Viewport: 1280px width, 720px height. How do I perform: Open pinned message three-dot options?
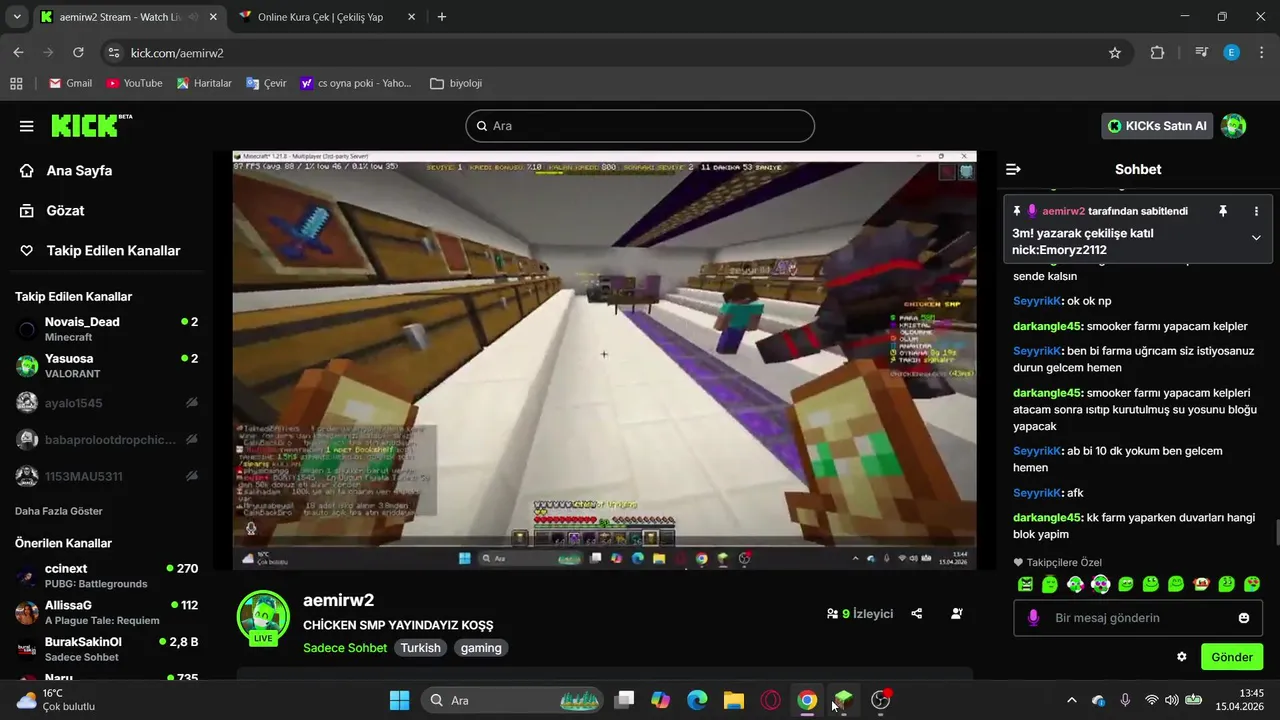[x=1256, y=211]
